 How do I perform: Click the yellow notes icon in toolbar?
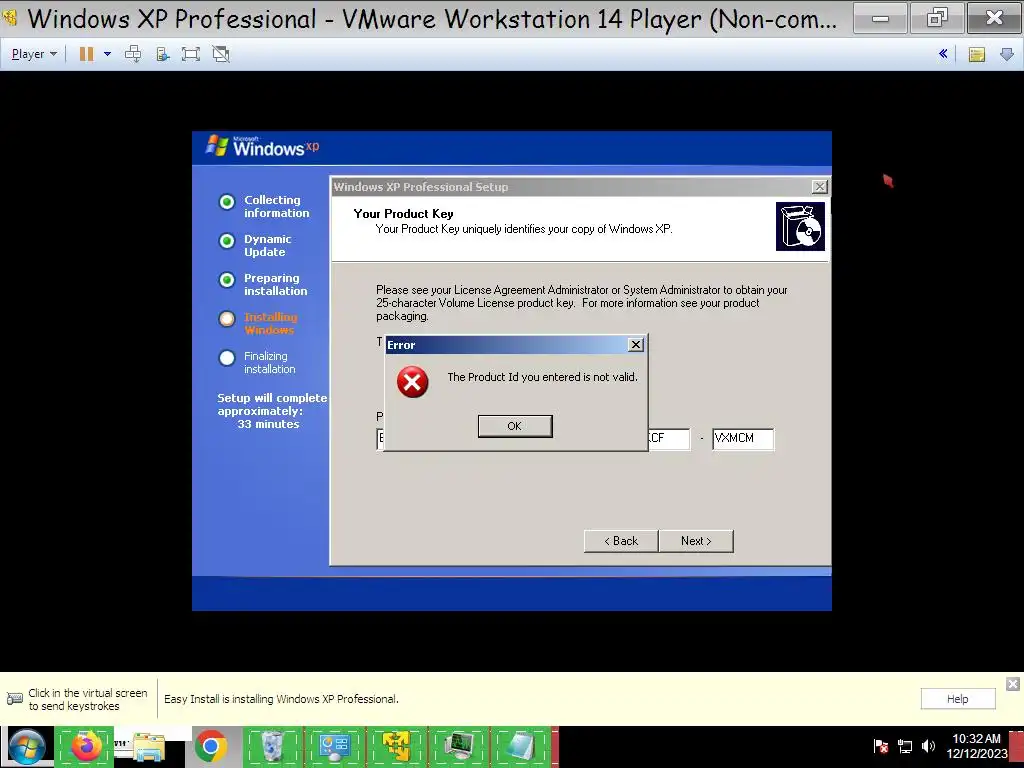977,54
